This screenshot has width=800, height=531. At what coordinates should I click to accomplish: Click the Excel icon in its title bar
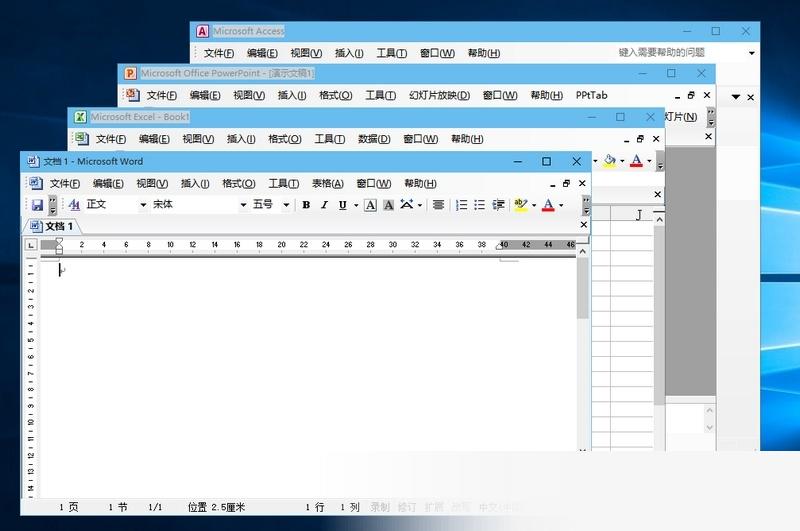pyautogui.click(x=80, y=117)
